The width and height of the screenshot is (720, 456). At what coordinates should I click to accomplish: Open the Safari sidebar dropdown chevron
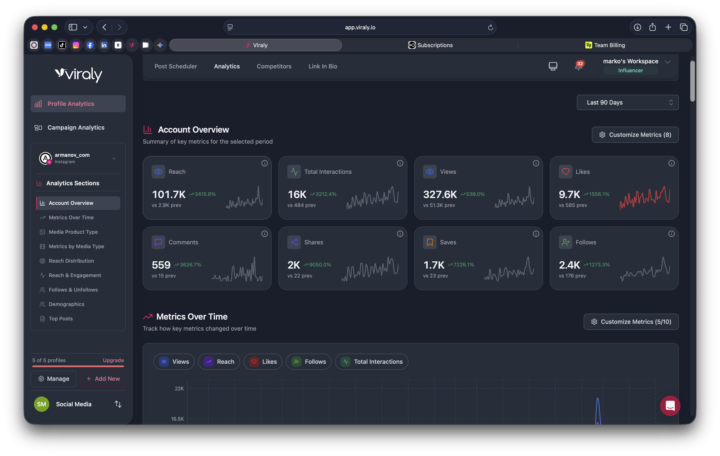click(85, 27)
